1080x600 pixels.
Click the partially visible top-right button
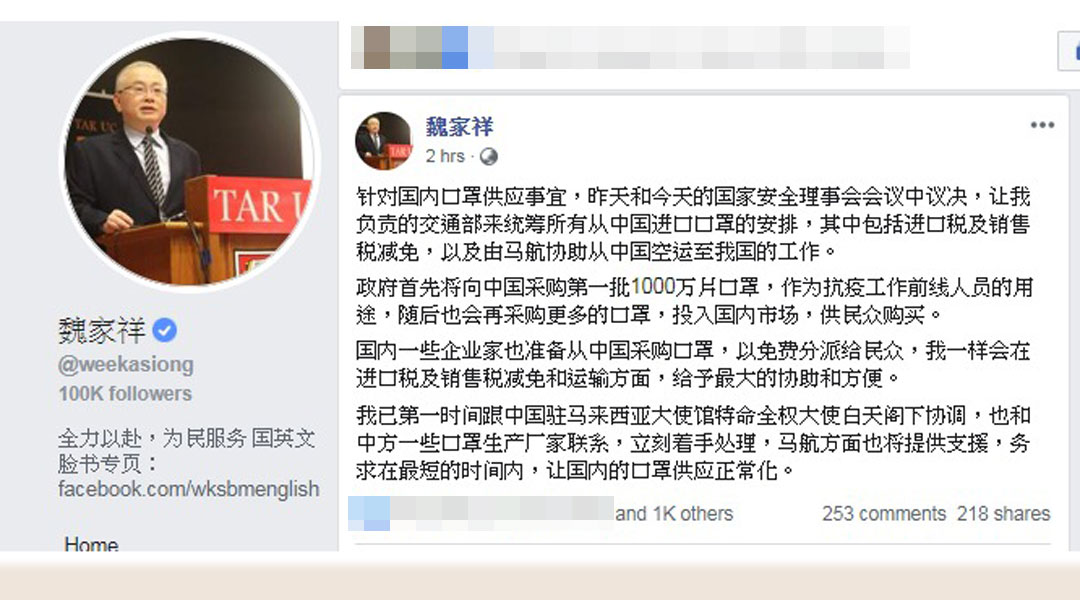1069,51
